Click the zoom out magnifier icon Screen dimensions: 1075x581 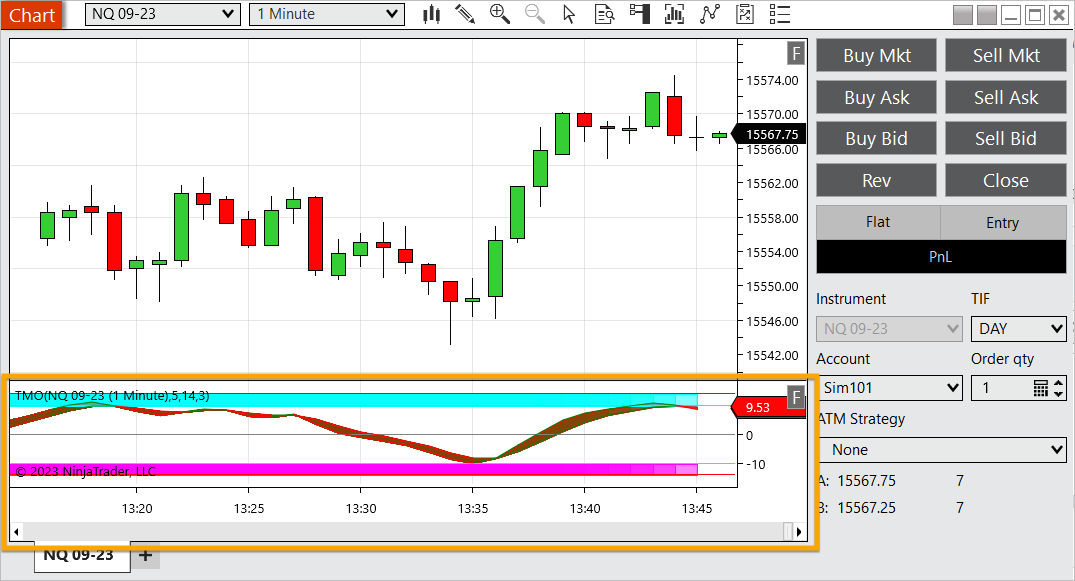click(x=535, y=14)
